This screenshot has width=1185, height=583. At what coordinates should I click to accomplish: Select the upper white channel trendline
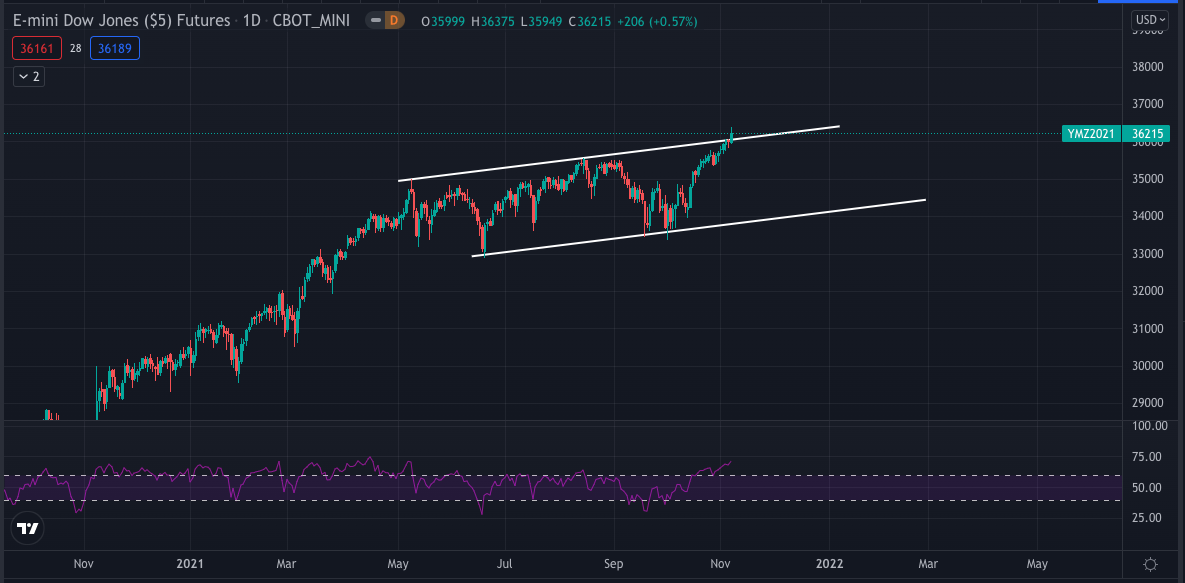[618, 154]
